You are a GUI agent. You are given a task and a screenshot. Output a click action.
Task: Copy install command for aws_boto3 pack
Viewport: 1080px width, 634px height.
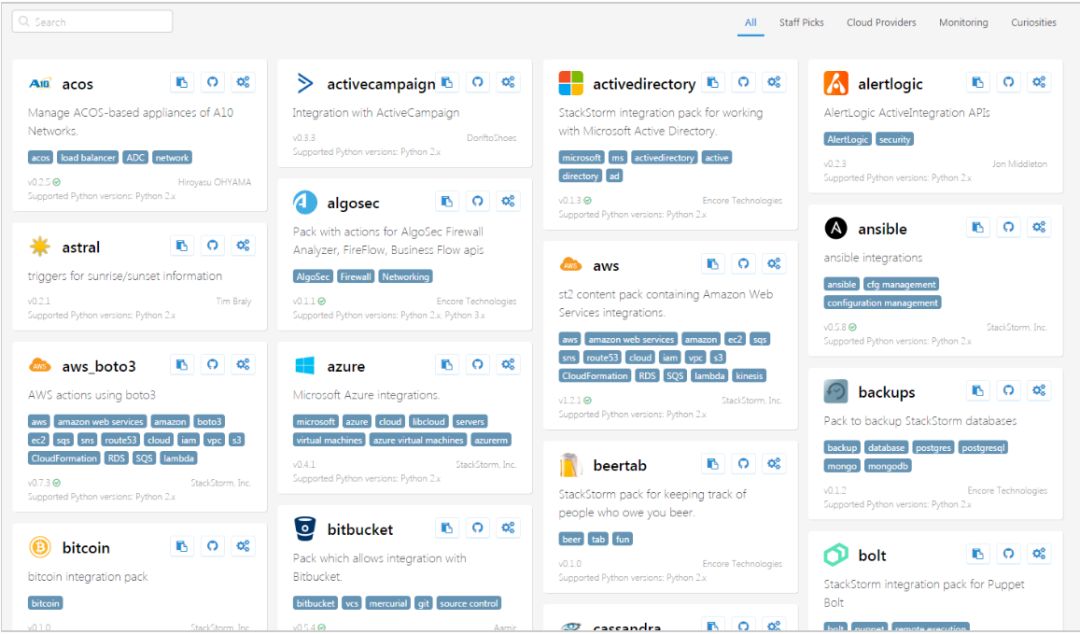(x=182, y=365)
